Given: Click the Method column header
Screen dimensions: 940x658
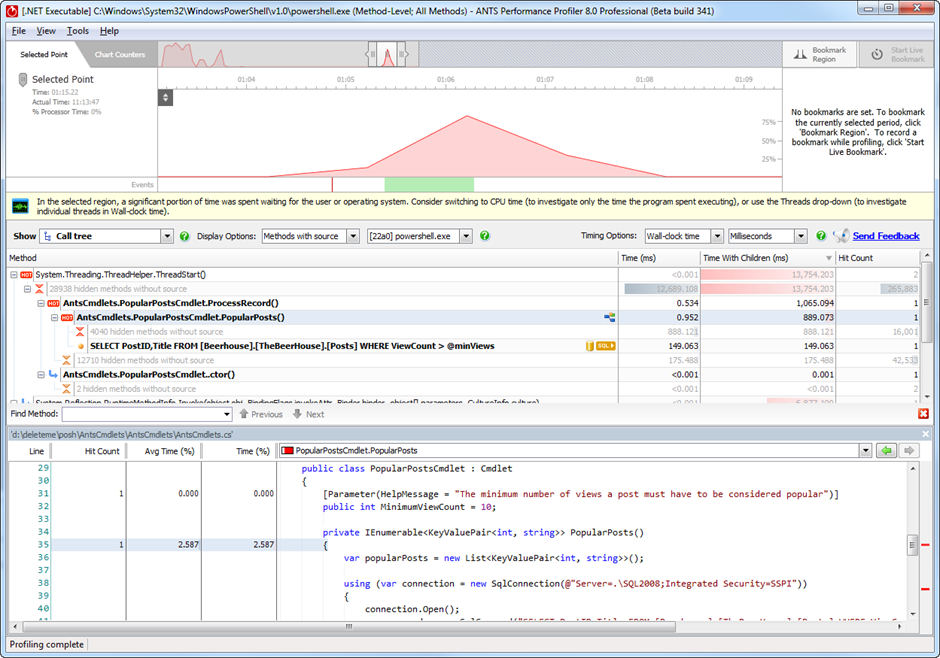Looking at the screenshot, I should pos(312,258).
